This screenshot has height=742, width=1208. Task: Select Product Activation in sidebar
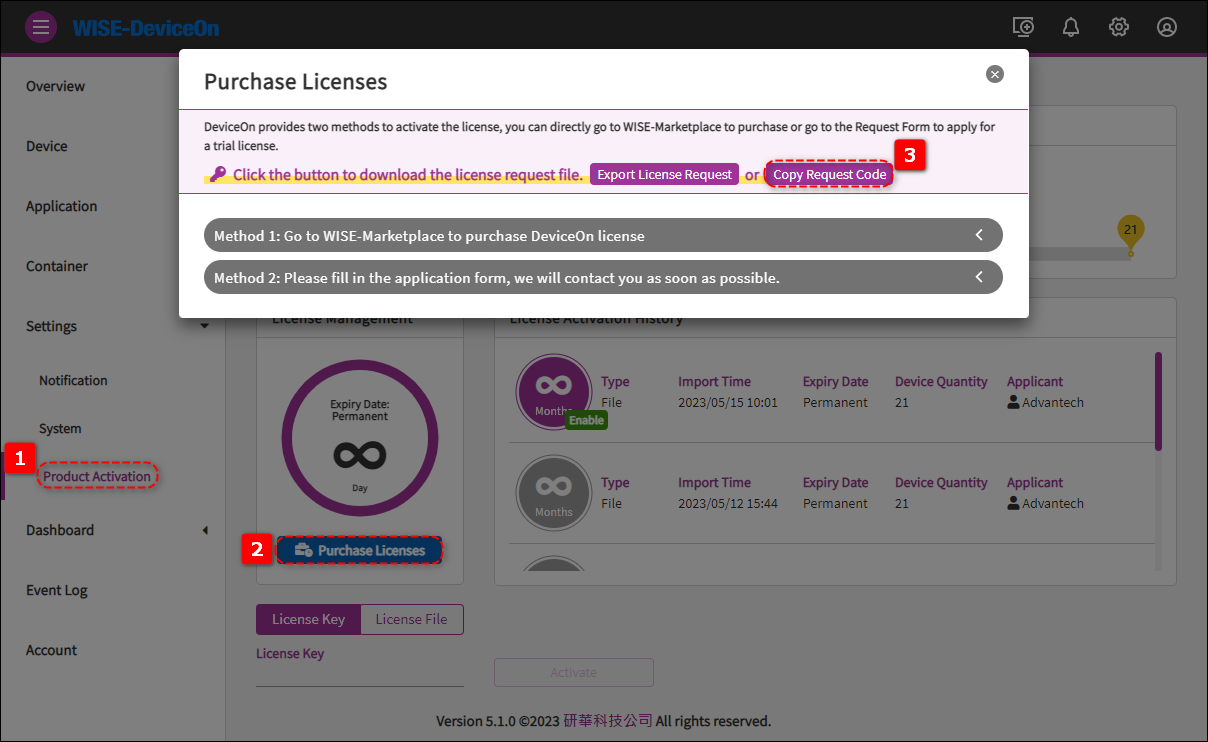pyautogui.click(x=97, y=476)
